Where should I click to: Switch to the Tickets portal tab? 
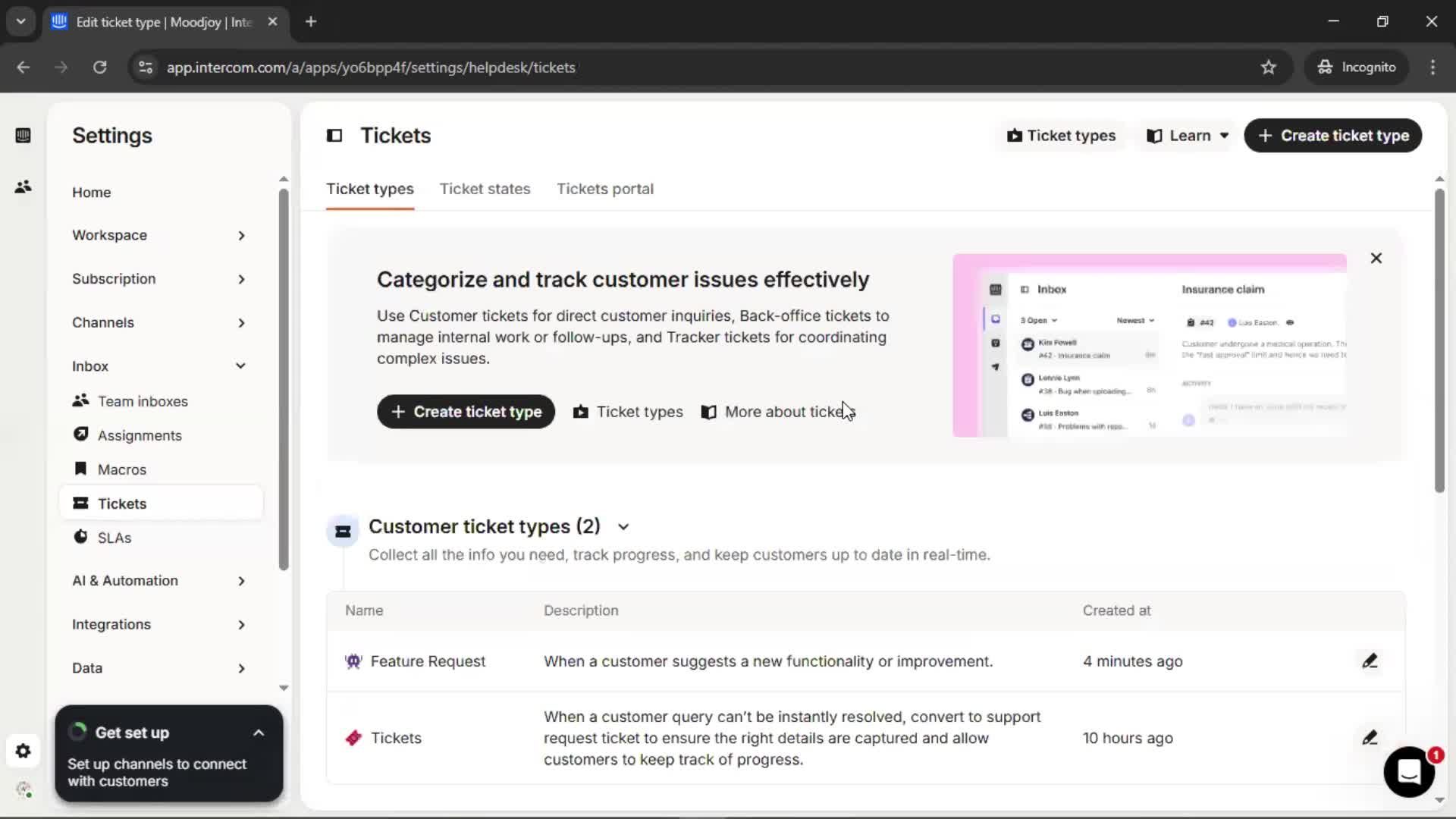pos(605,189)
